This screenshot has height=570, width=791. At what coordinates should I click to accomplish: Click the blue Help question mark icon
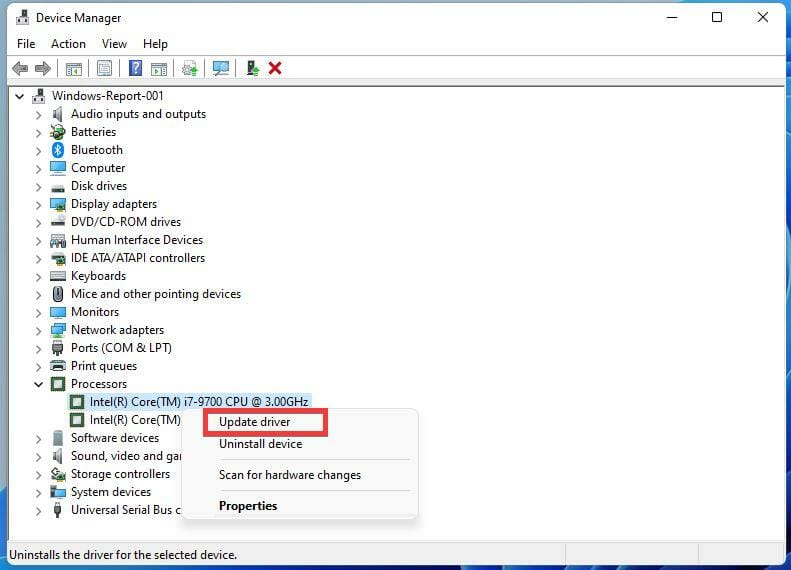[135, 68]
